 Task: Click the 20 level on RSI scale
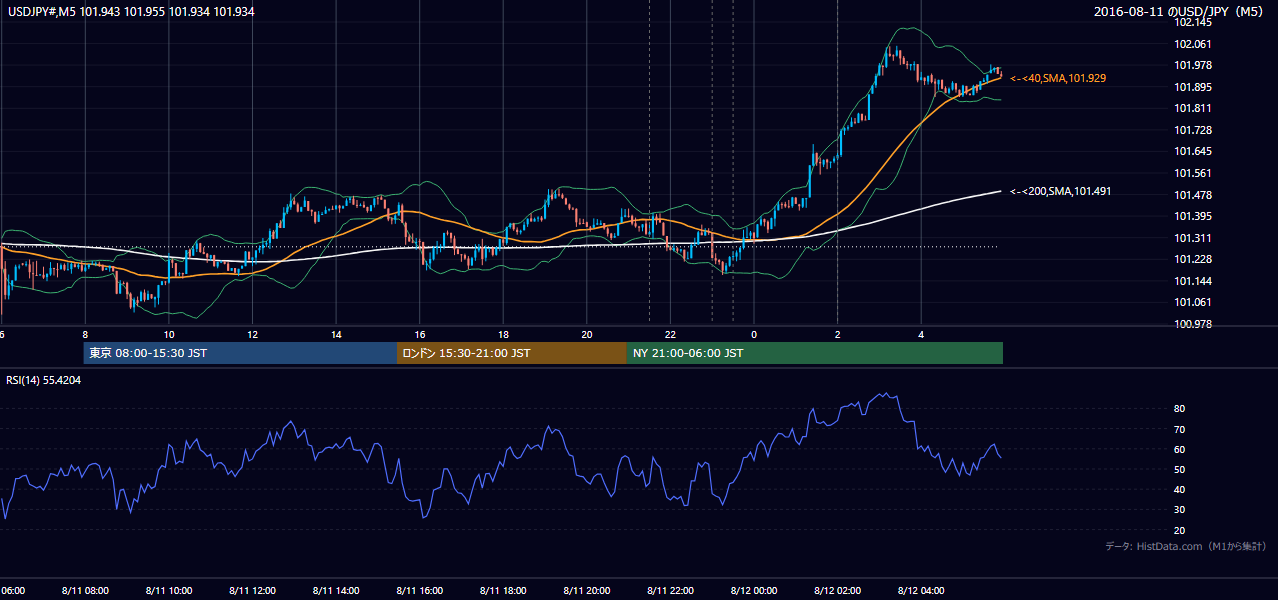[x=1180, y=530]
